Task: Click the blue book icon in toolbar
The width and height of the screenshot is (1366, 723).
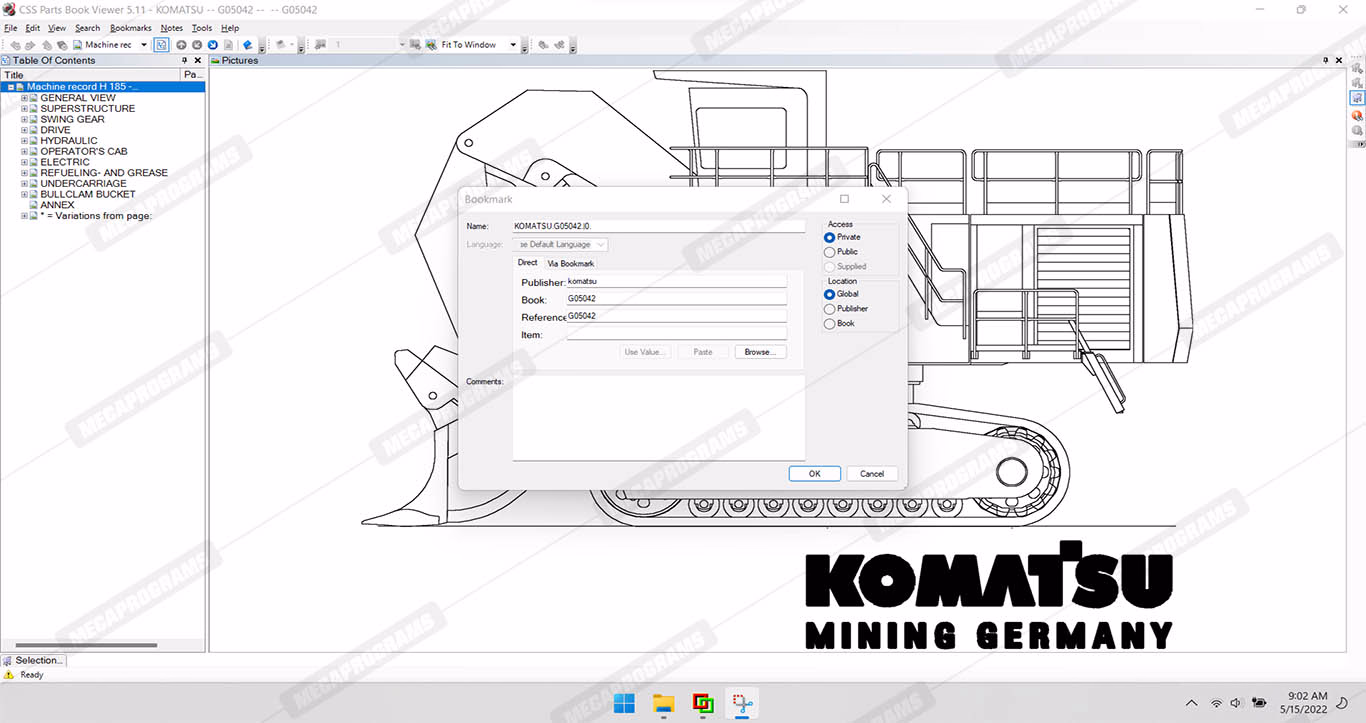Action: tap(248, 45)
